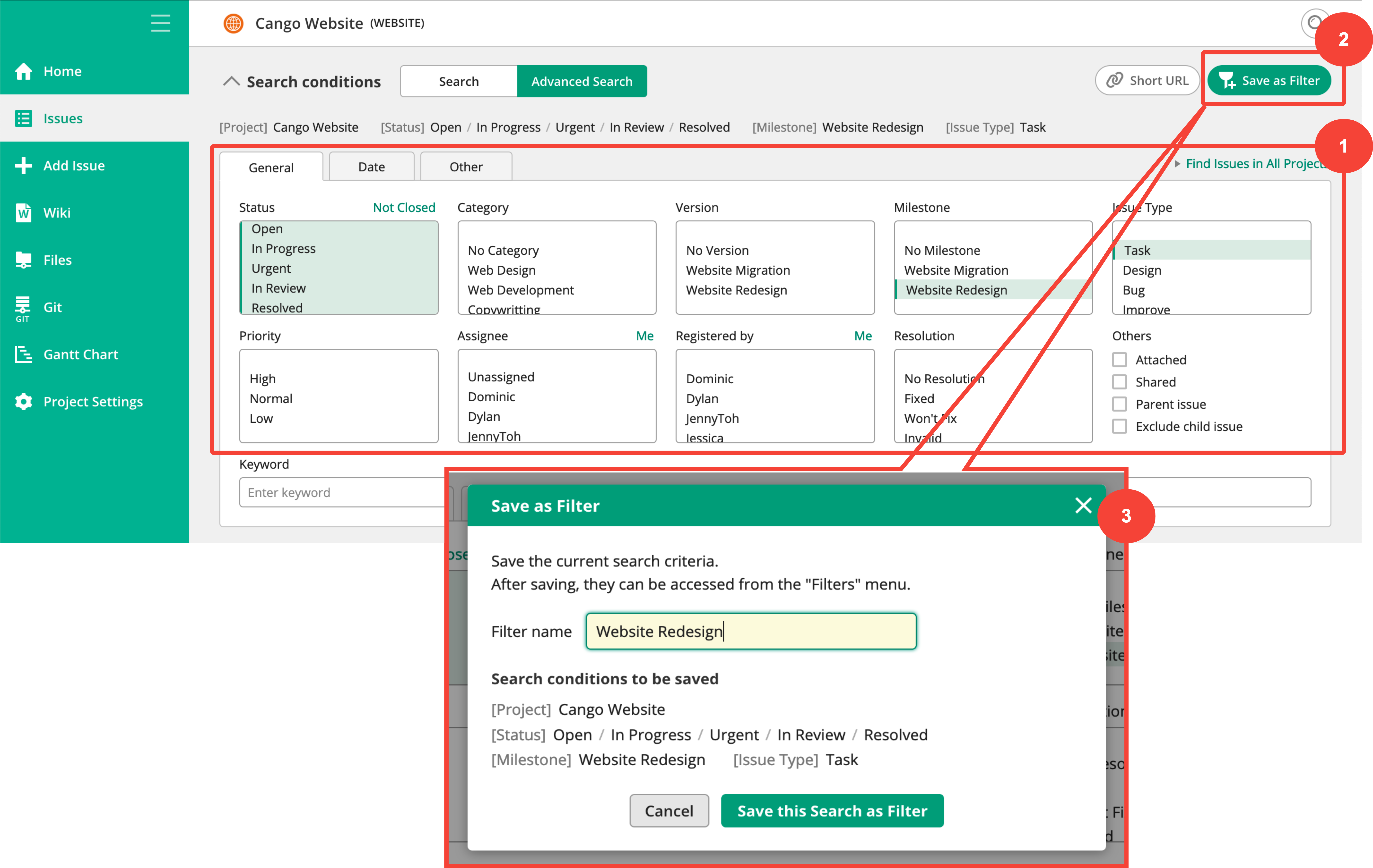Select Web Design in the Category list

click(x=558, y=270)
